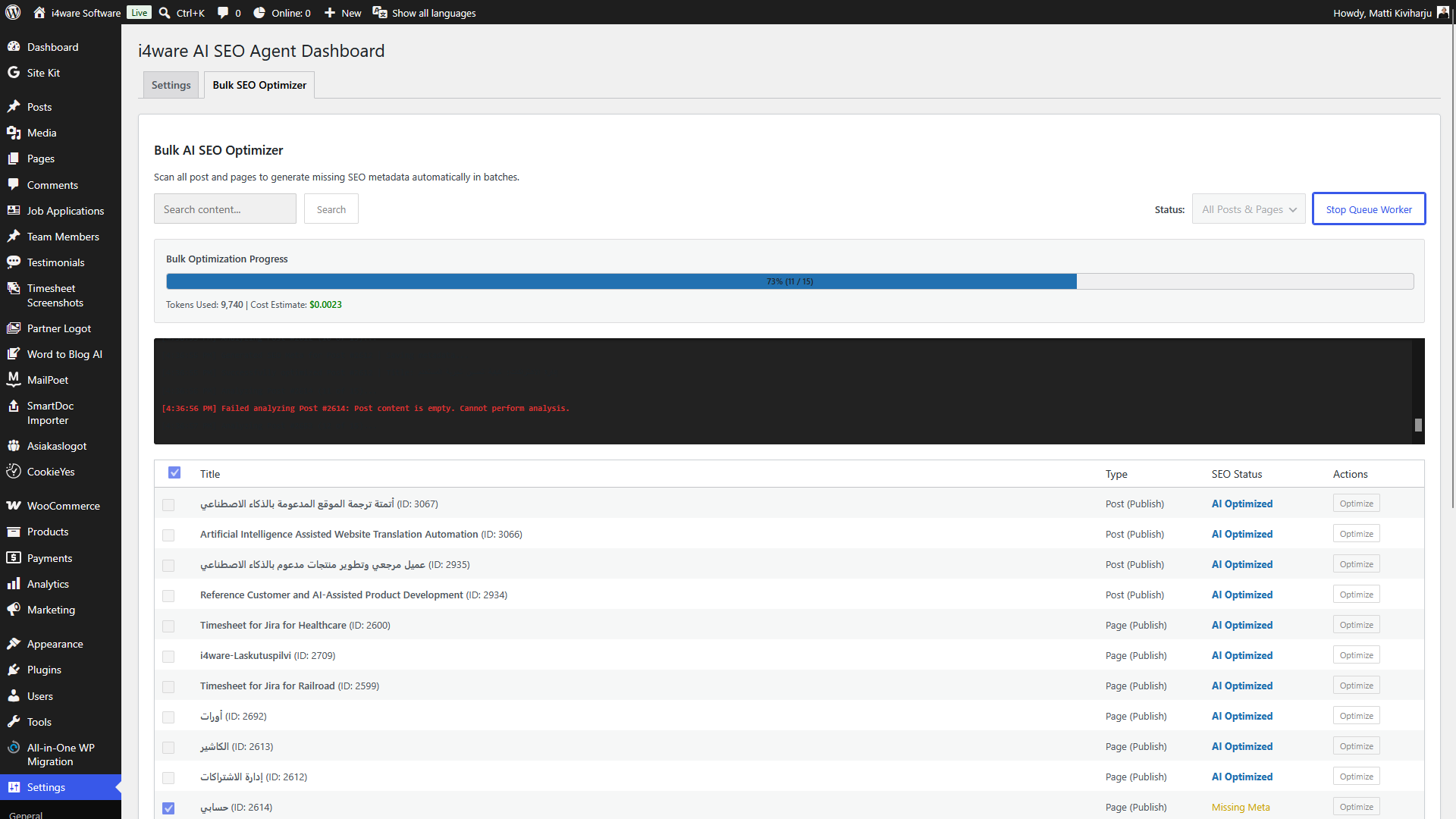Click the Testimonials icon in sidebar
This screenshot has height=819, width=1456.
point(14,262)
